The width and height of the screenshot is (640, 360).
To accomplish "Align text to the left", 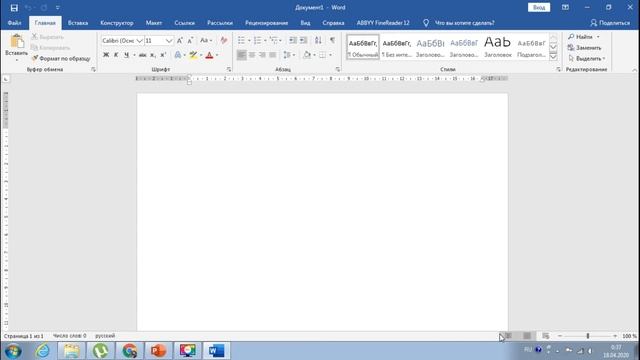I will tap(242, 55).
